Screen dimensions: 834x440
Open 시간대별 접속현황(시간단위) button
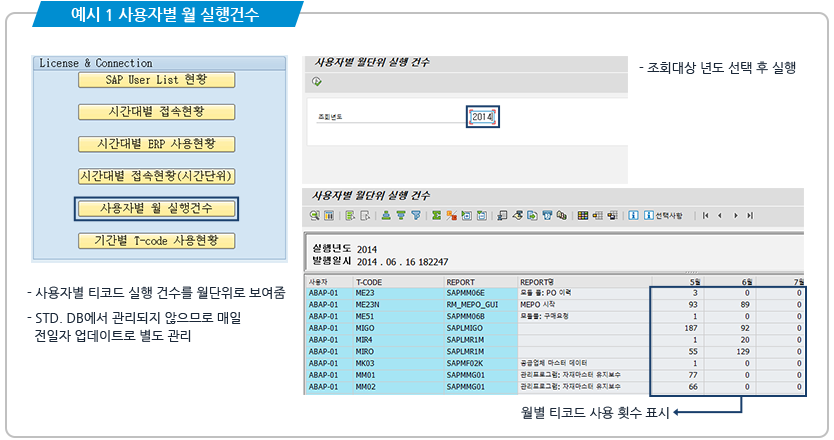pyautogui.click(x=156, y=176)
